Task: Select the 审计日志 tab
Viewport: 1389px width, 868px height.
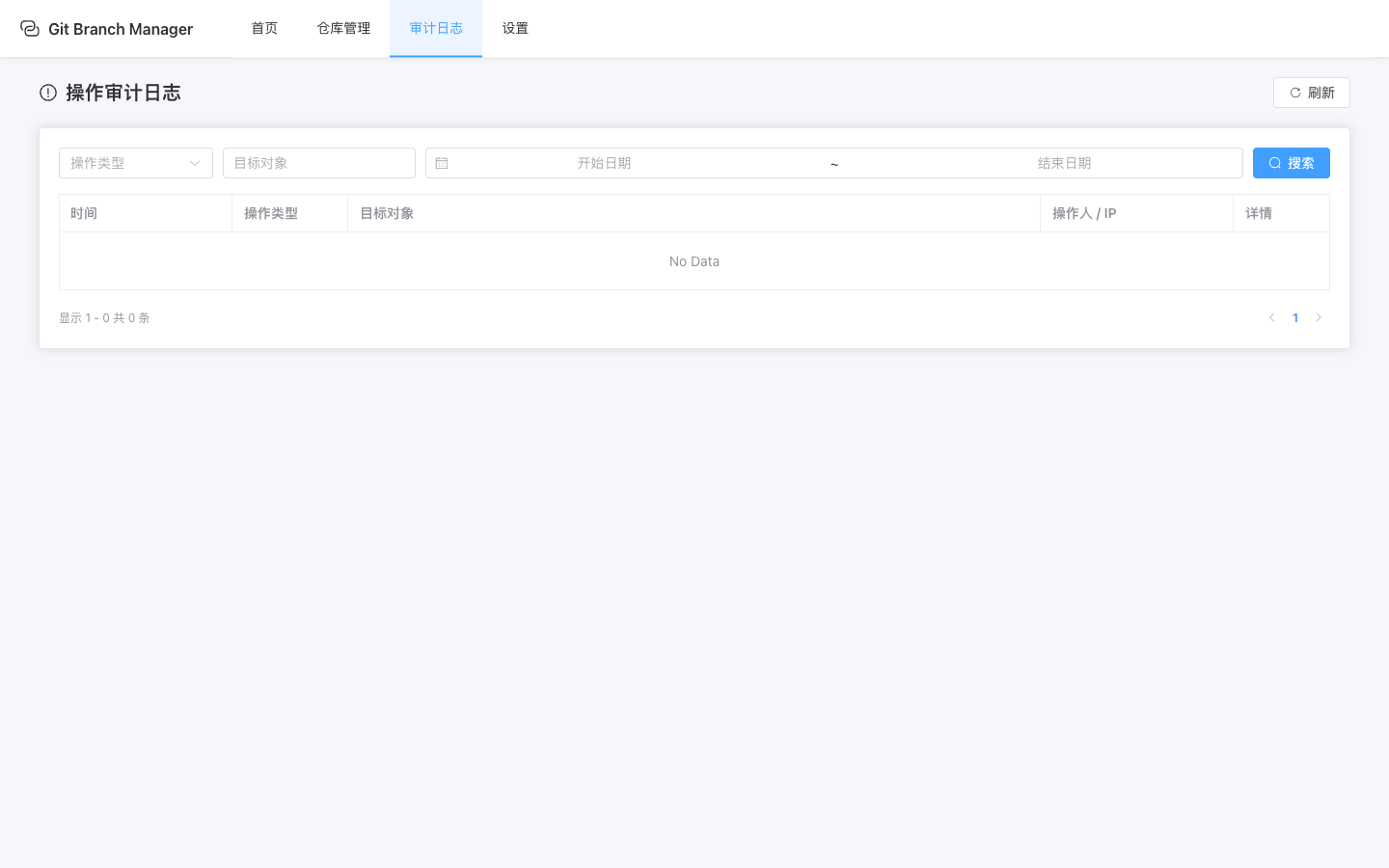Action: (436, 29)
